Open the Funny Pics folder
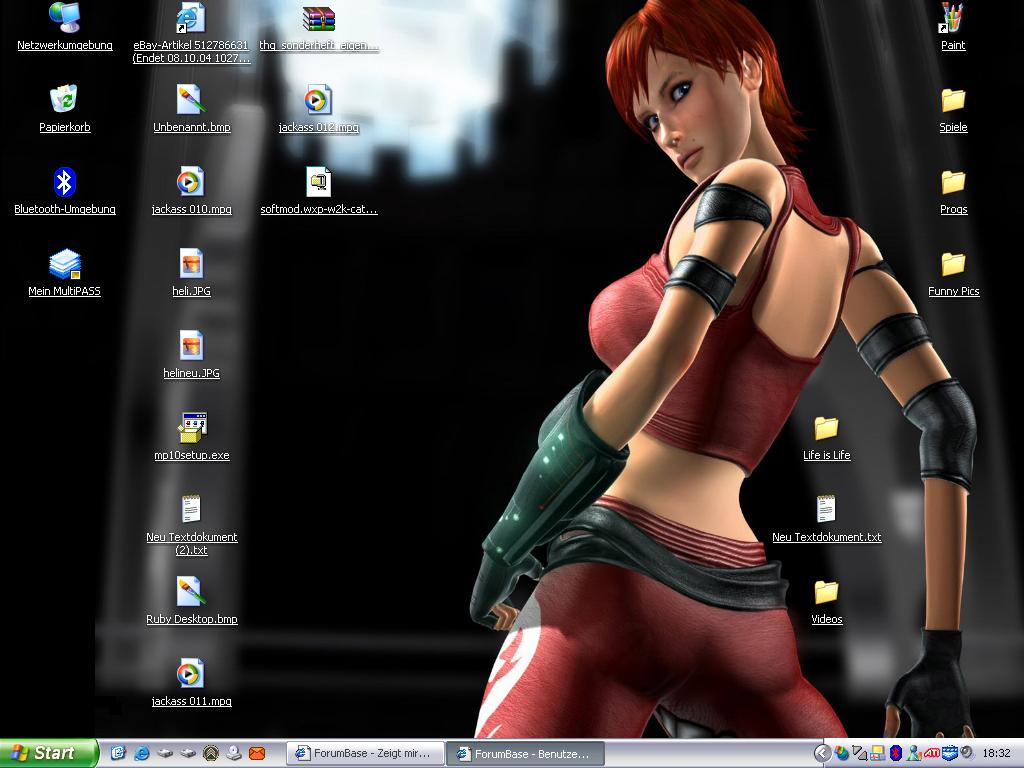This screenshot has width=1024, height=768. coord(953,264)
